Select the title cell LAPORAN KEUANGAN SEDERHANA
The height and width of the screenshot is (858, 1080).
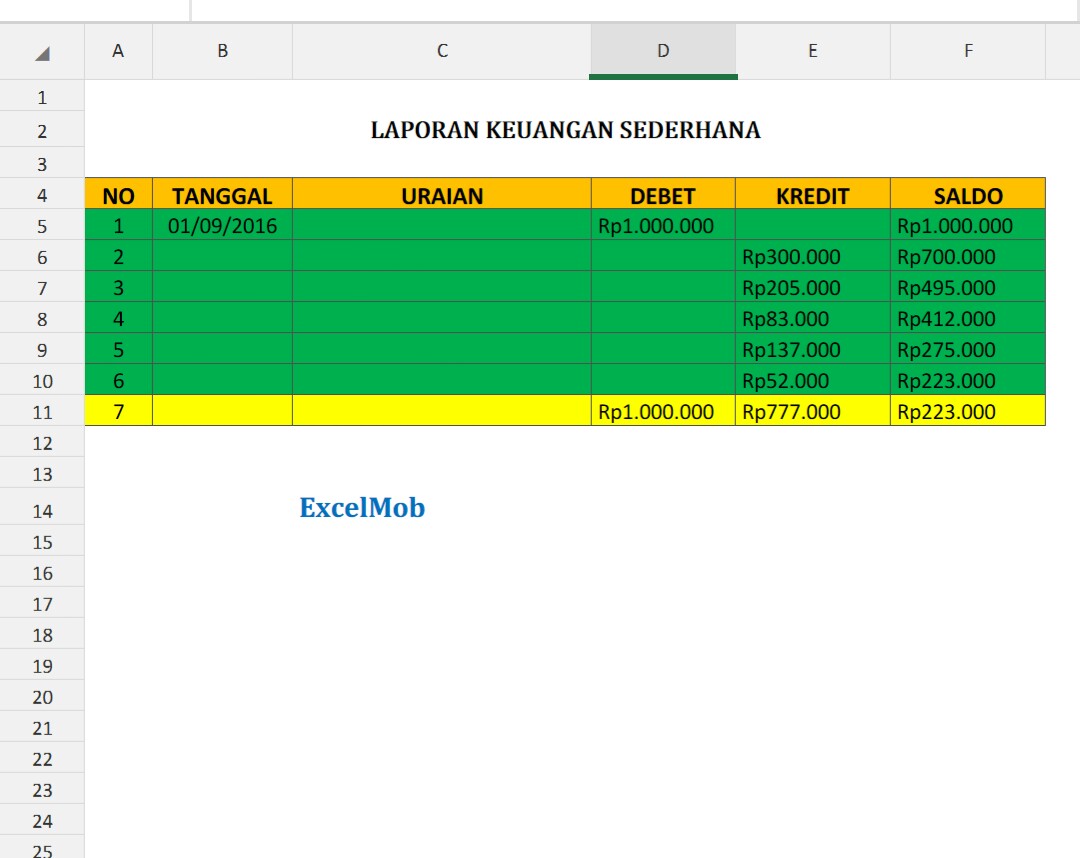(563, 130)
